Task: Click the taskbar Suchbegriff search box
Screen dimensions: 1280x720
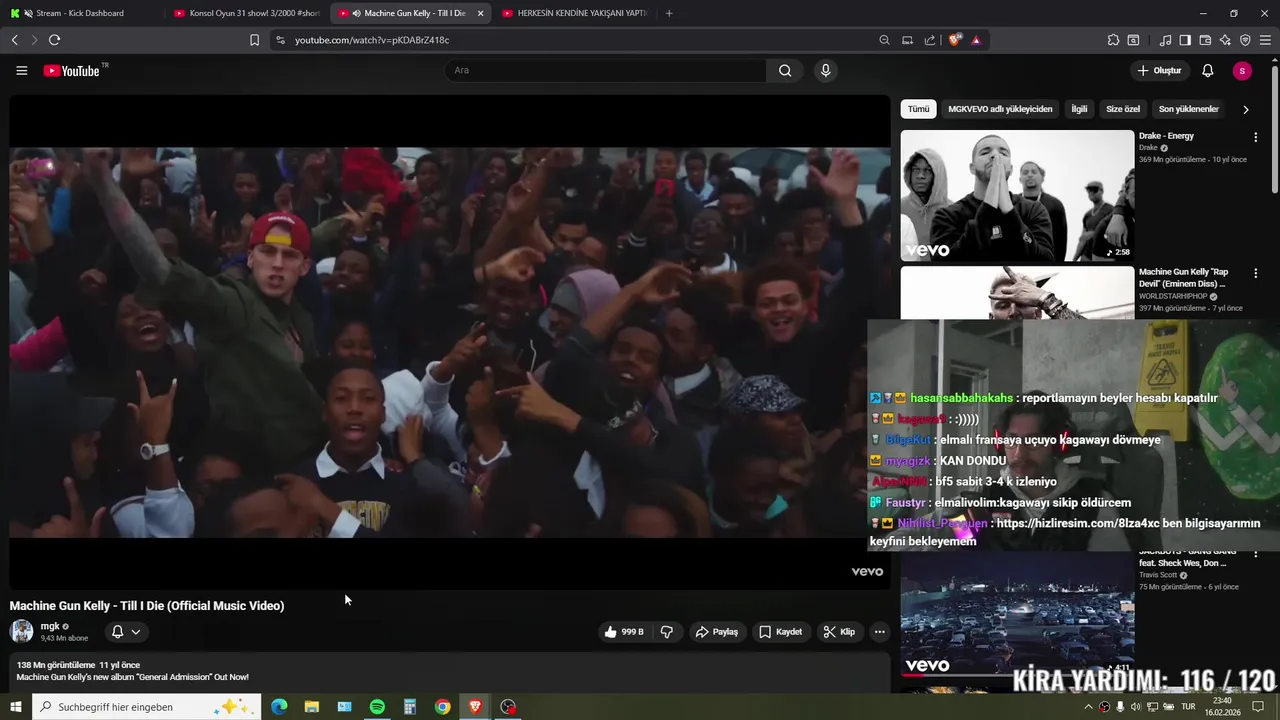Action: click(x=147, y=707)
